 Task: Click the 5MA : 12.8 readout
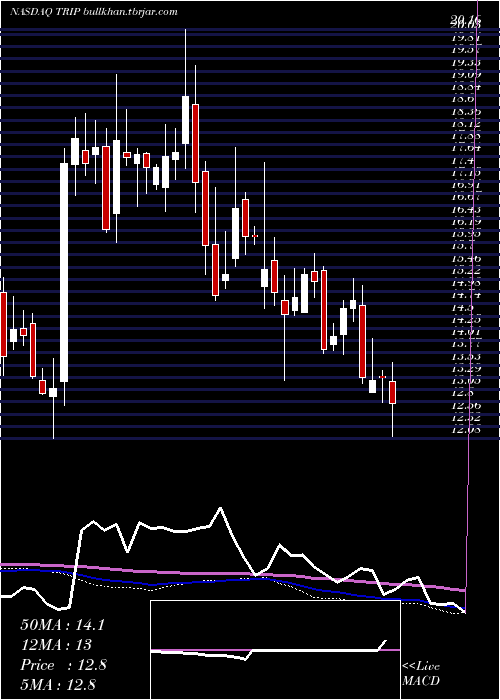pos(58,684)
